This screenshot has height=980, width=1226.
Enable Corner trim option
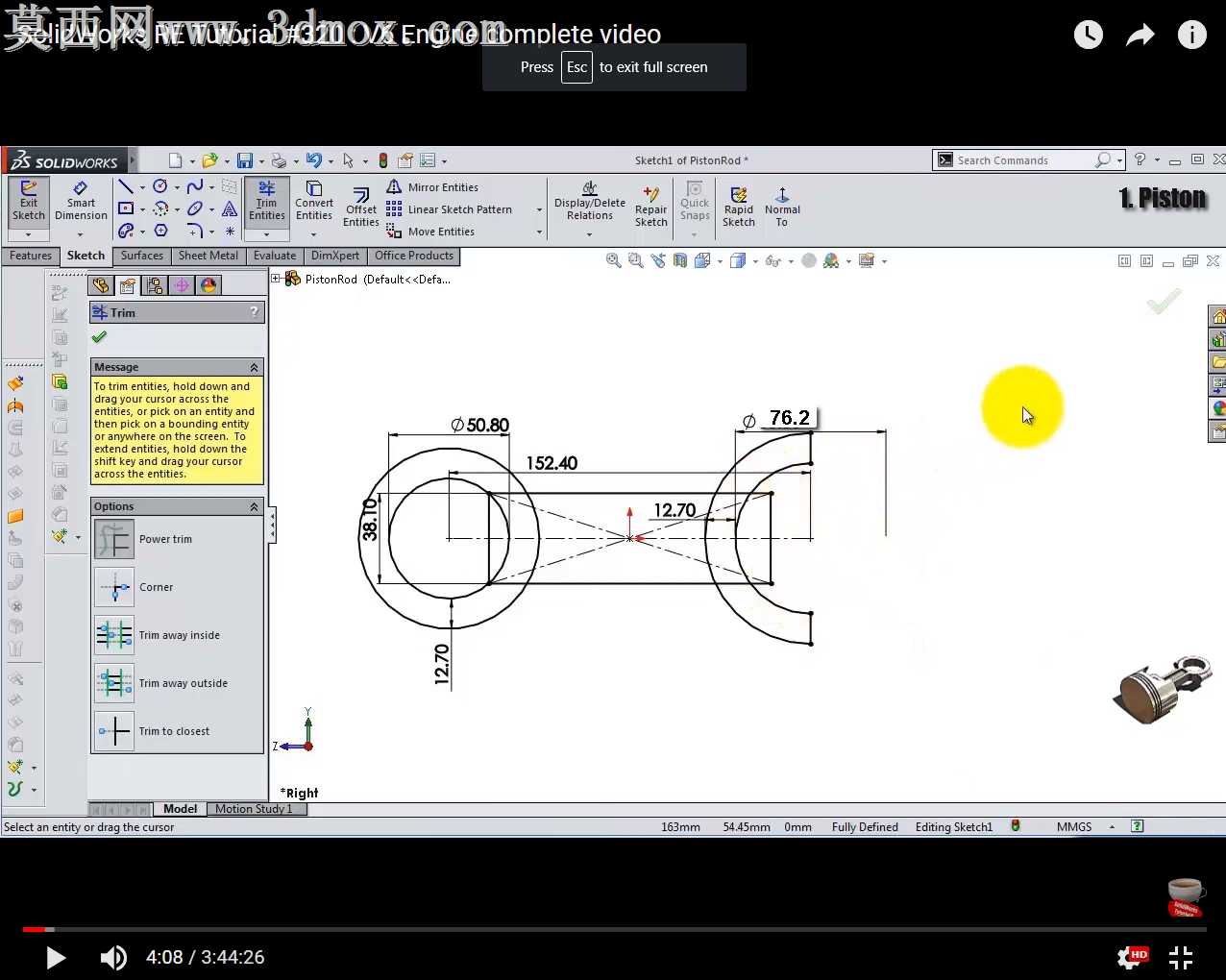[x=114, y=587]
